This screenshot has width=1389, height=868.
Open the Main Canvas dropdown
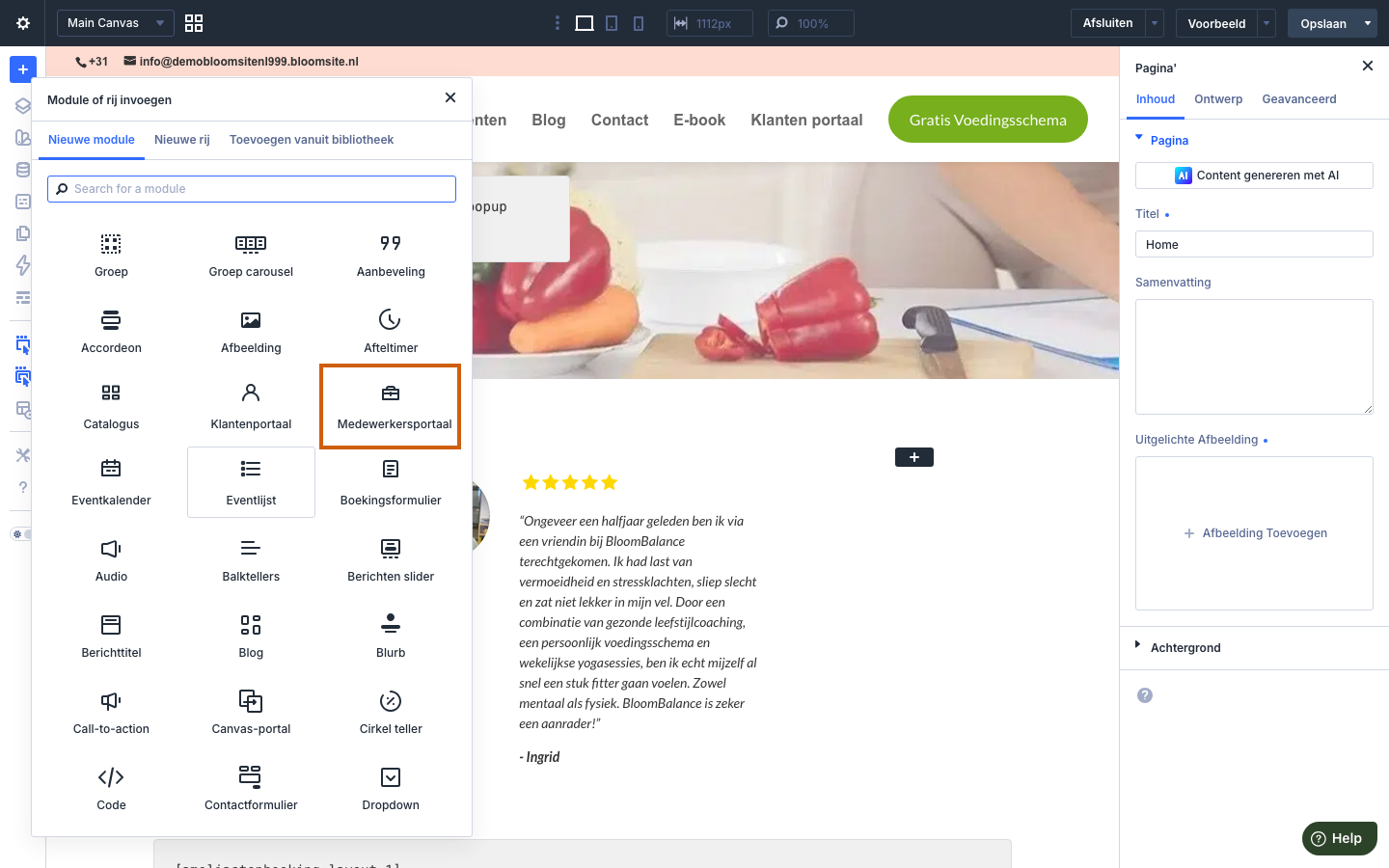(116, 23)
